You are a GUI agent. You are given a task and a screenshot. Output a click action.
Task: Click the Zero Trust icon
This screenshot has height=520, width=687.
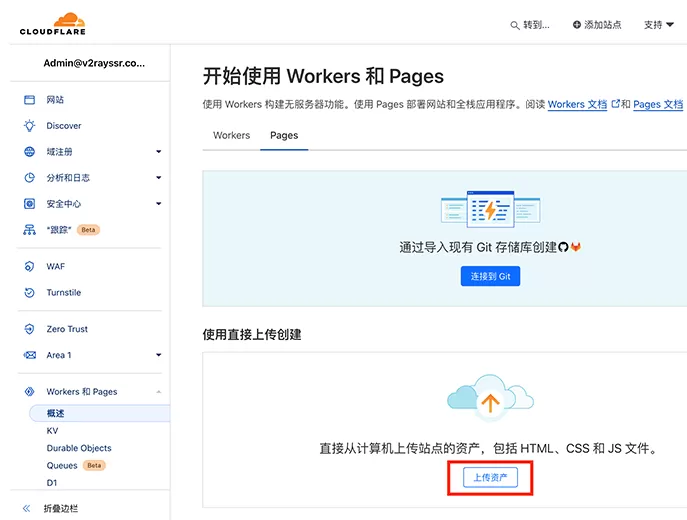[29, 329]
